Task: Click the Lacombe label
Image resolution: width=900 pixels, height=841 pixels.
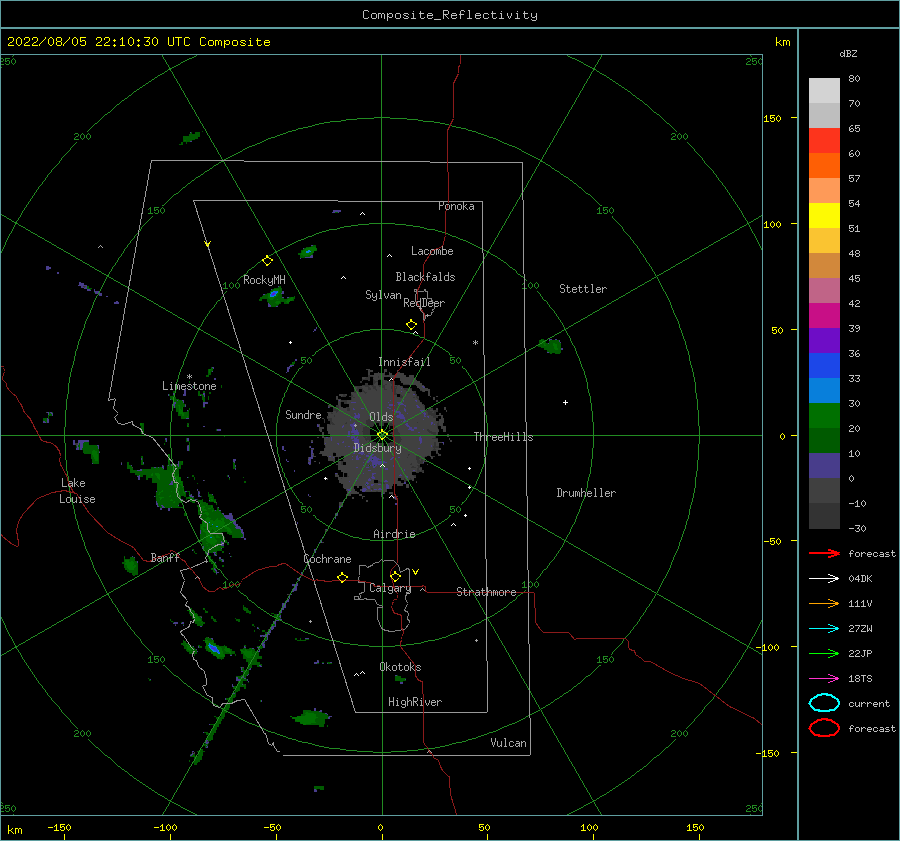Action: click(432, 251)
